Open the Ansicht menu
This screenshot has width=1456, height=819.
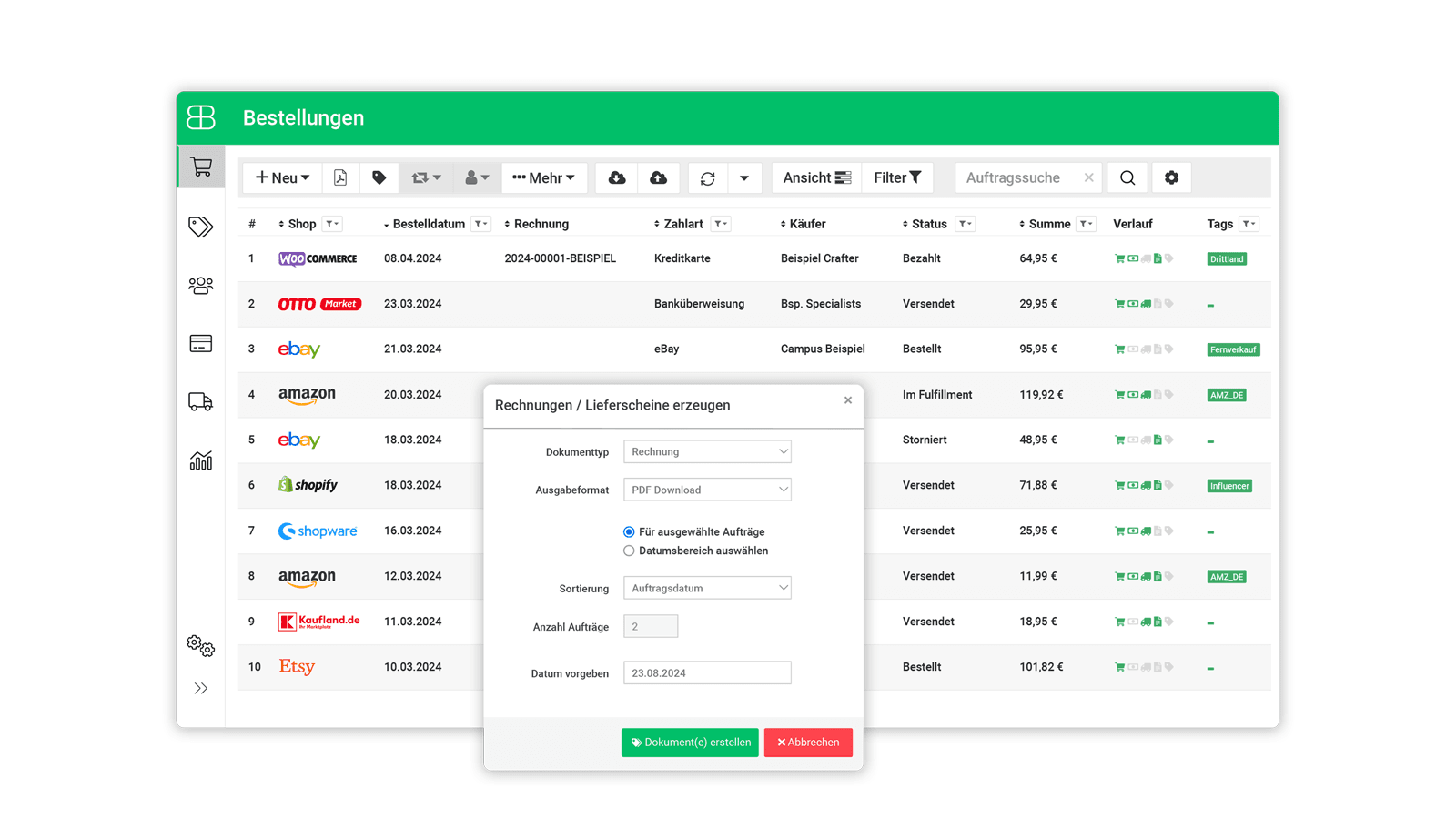(815, 177)
